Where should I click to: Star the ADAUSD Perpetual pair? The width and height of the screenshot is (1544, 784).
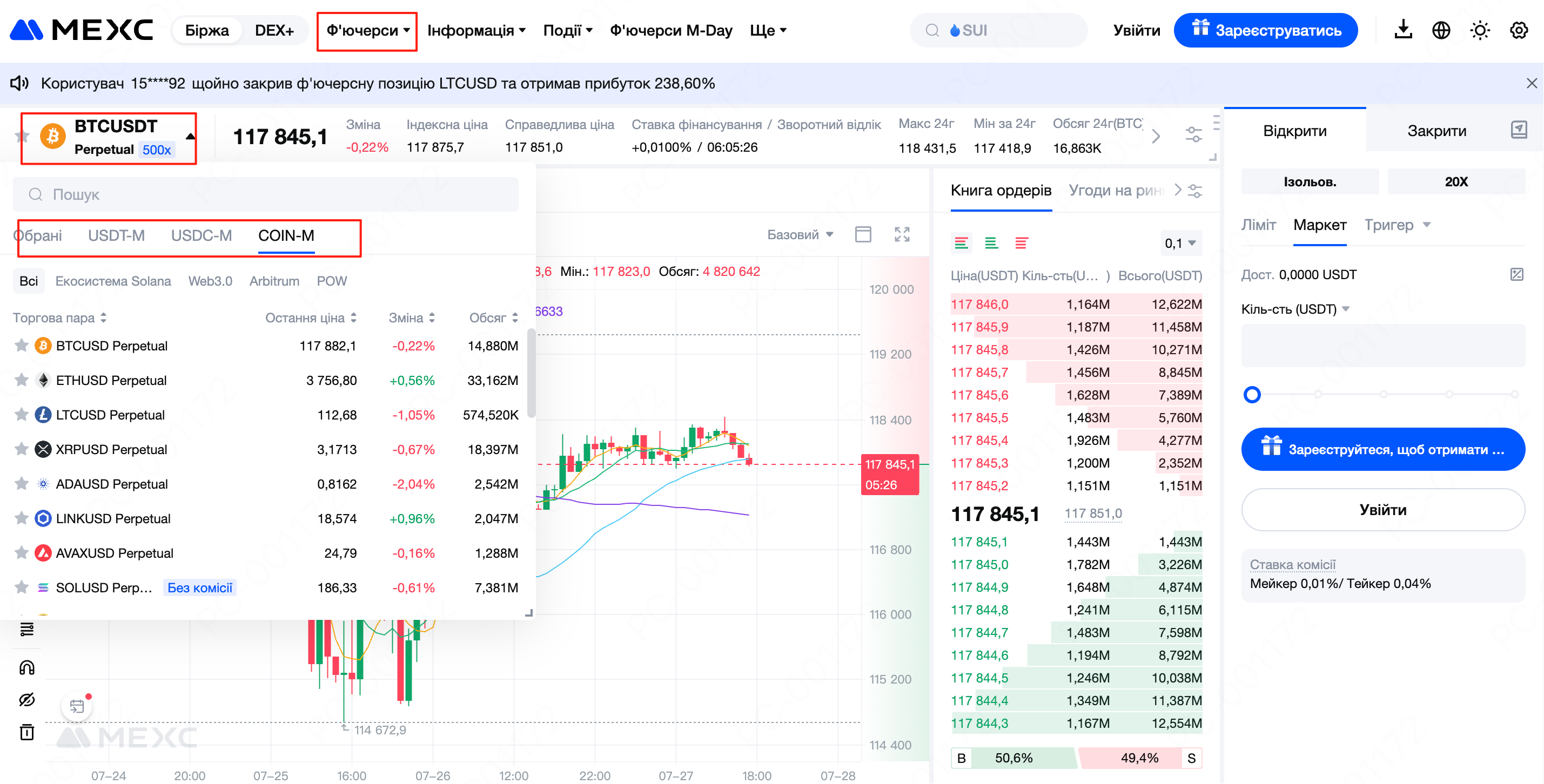coord(22,483)
